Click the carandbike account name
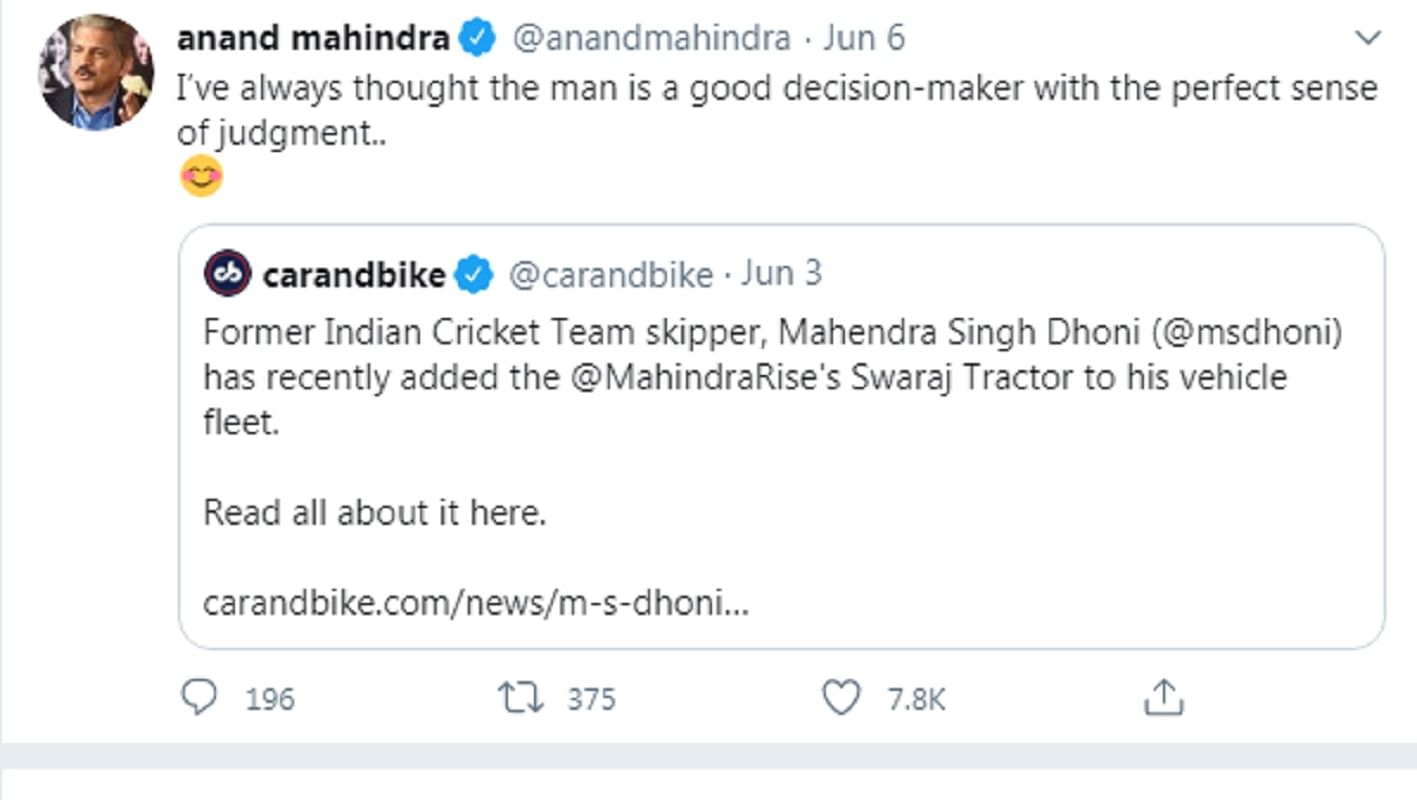The image size is (1417, 800). pyautogui.click(x=353, y=275)
